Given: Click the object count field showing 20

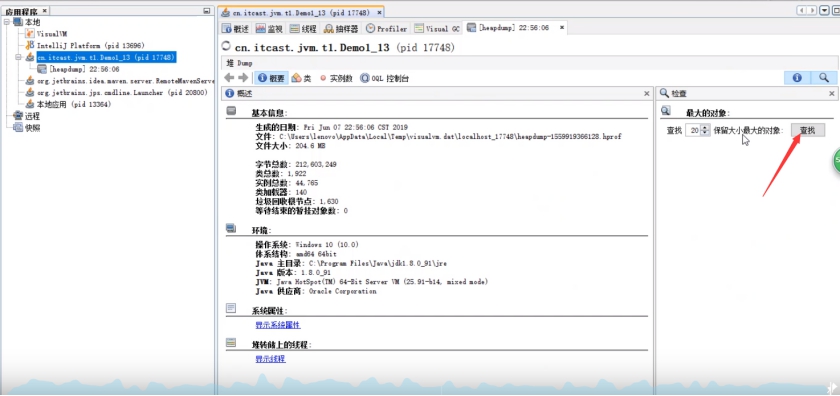Looking at the screenshot, I should point(693,130).
